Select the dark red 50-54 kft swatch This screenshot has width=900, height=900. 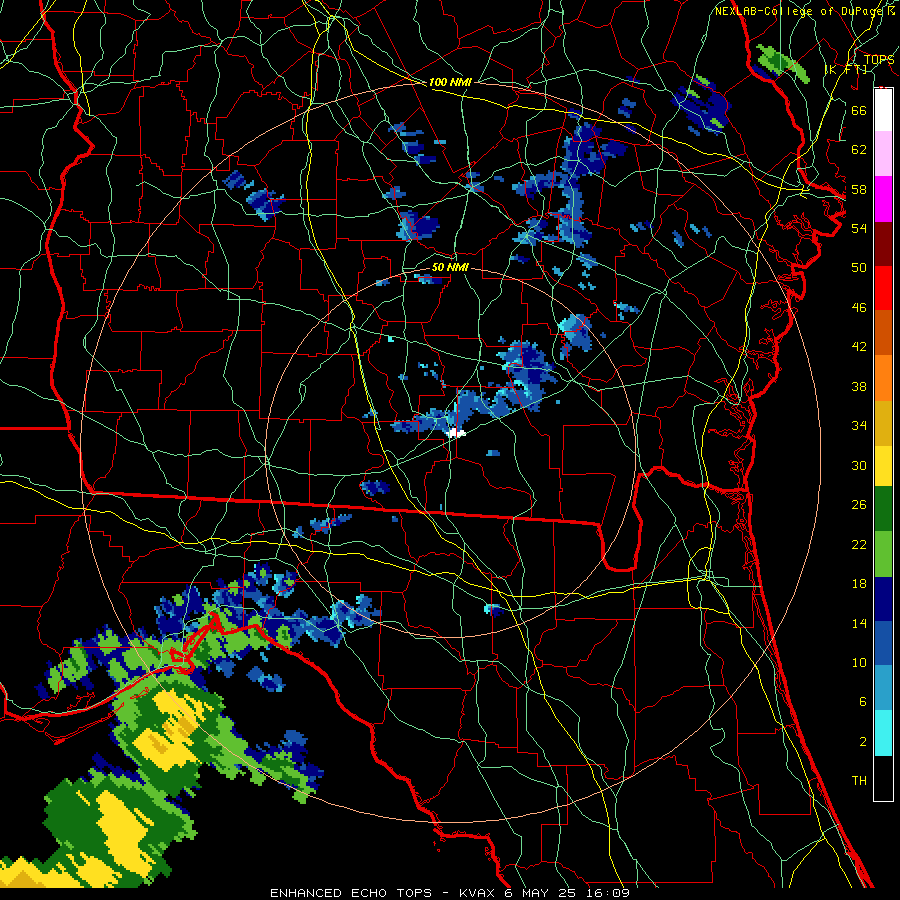(883, 243)
